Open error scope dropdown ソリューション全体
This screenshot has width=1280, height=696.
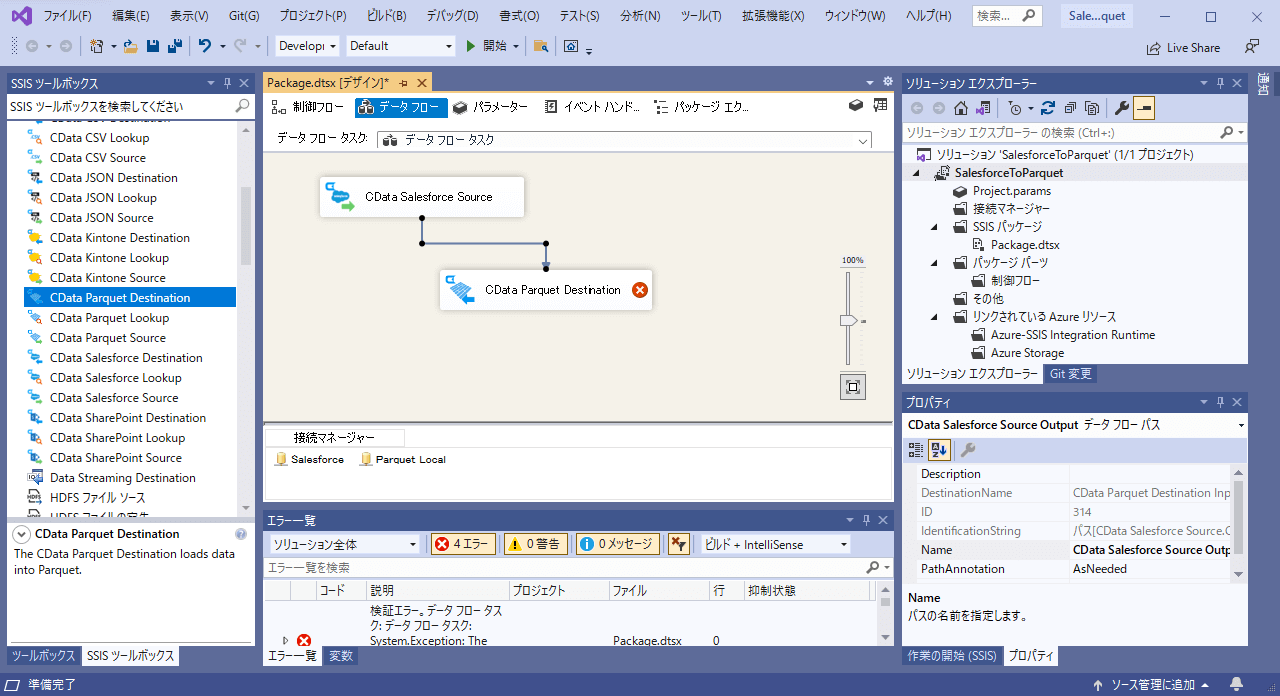345,544
